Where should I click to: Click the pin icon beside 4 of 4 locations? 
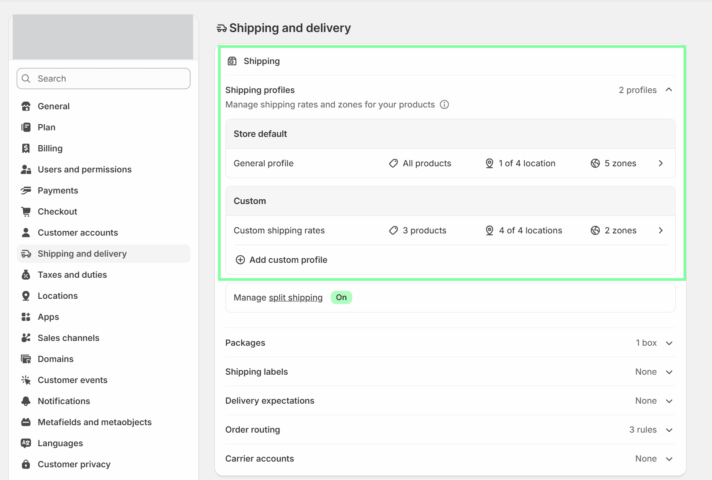[x=490, y=231]
